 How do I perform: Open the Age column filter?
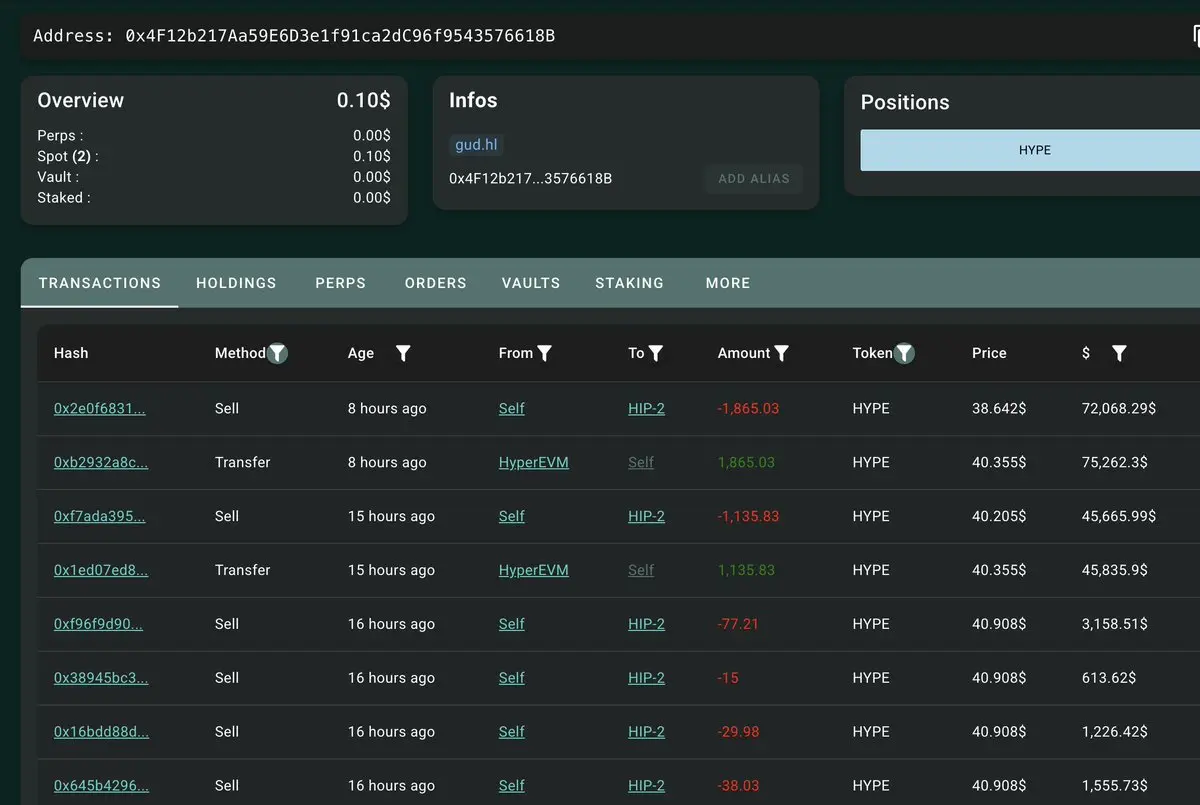[403, 353]
